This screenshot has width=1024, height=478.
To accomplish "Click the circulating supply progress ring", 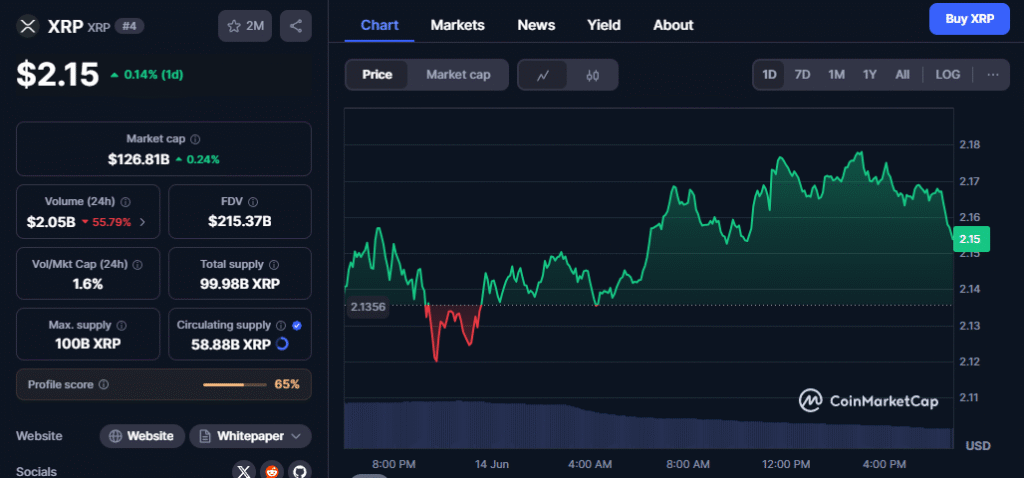I will tap(282, 343).
